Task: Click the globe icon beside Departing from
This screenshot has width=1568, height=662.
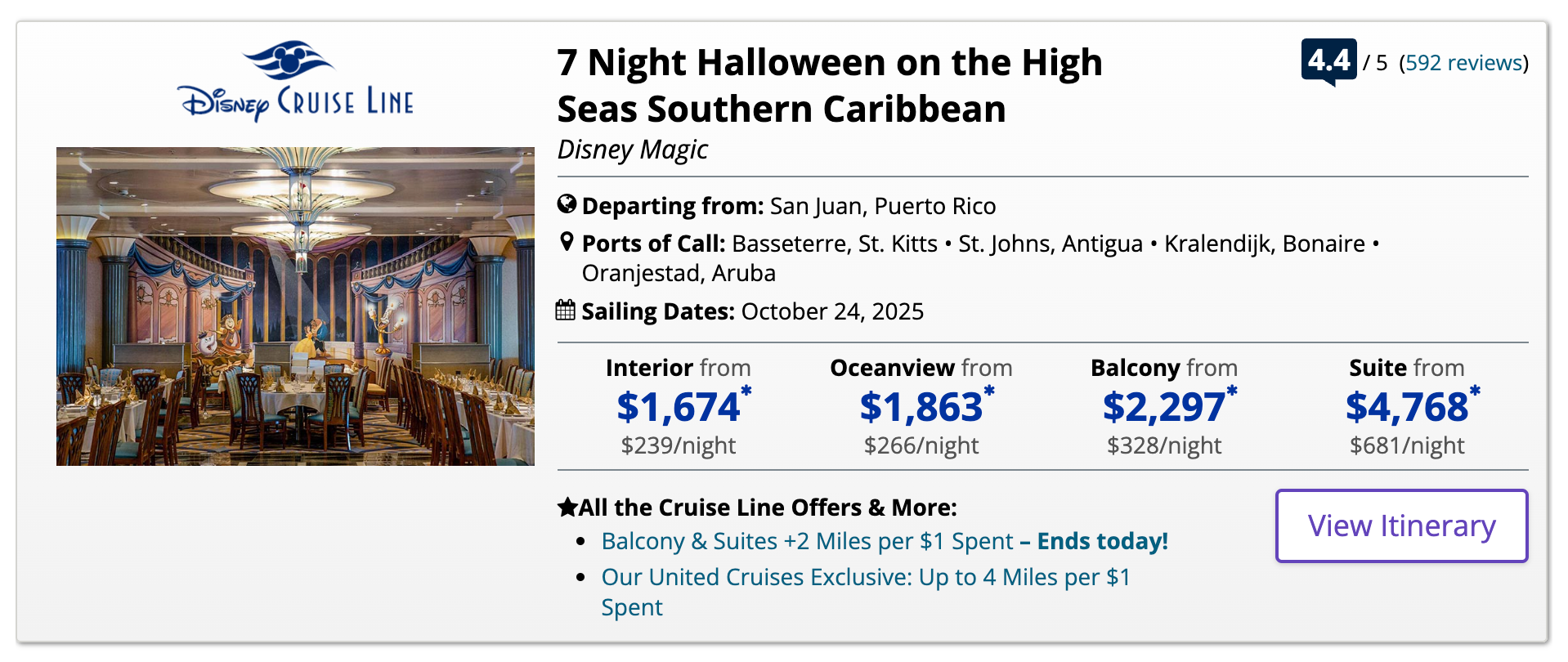Action: click(x=567, y=204)
